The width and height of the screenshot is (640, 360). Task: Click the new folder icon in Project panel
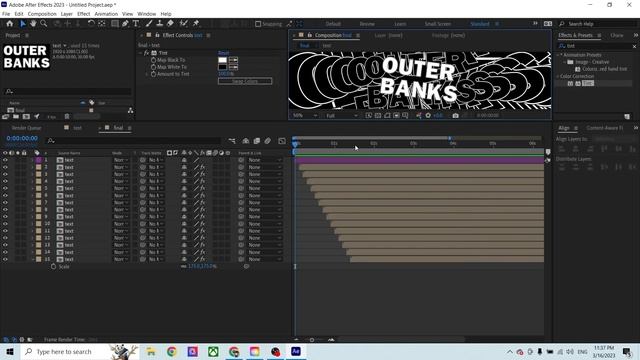point(16,117)
